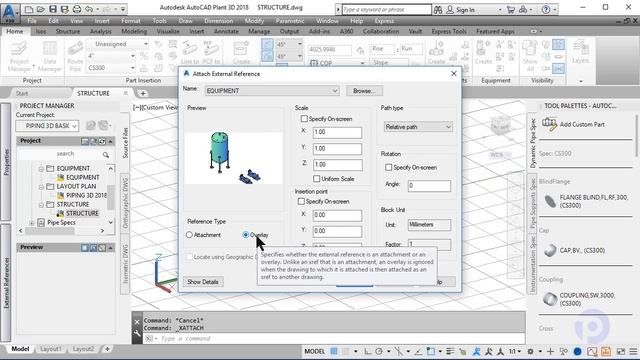Click the Save icon in quick access toolbar
The height and width of the screenshot is (360, 640).
tap(53, 9)
